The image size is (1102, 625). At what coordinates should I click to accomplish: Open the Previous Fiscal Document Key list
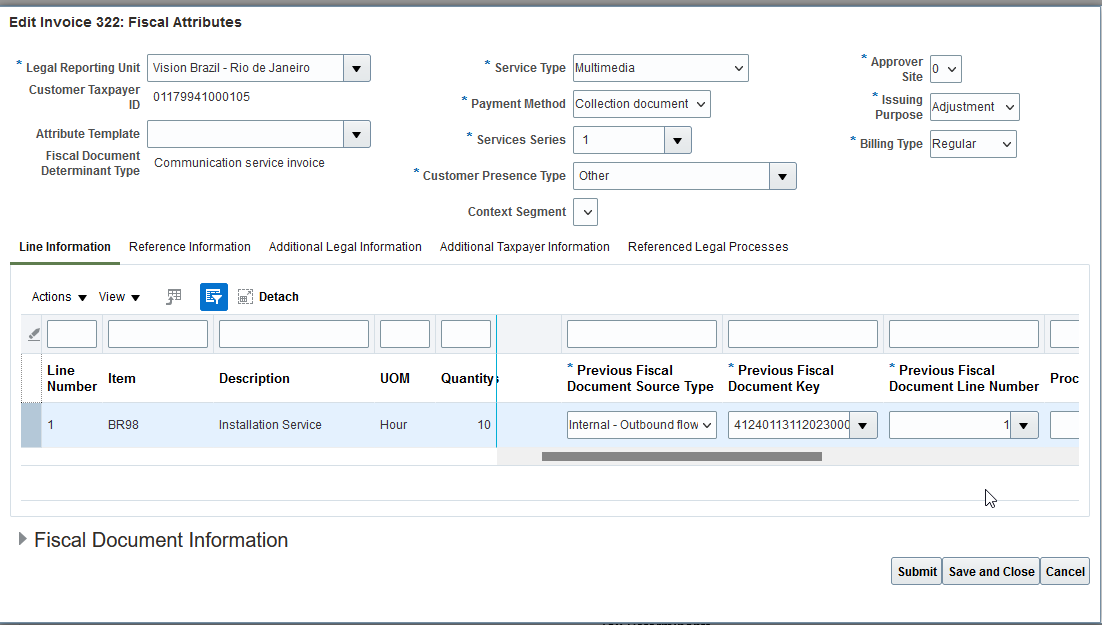pos(862,424)
